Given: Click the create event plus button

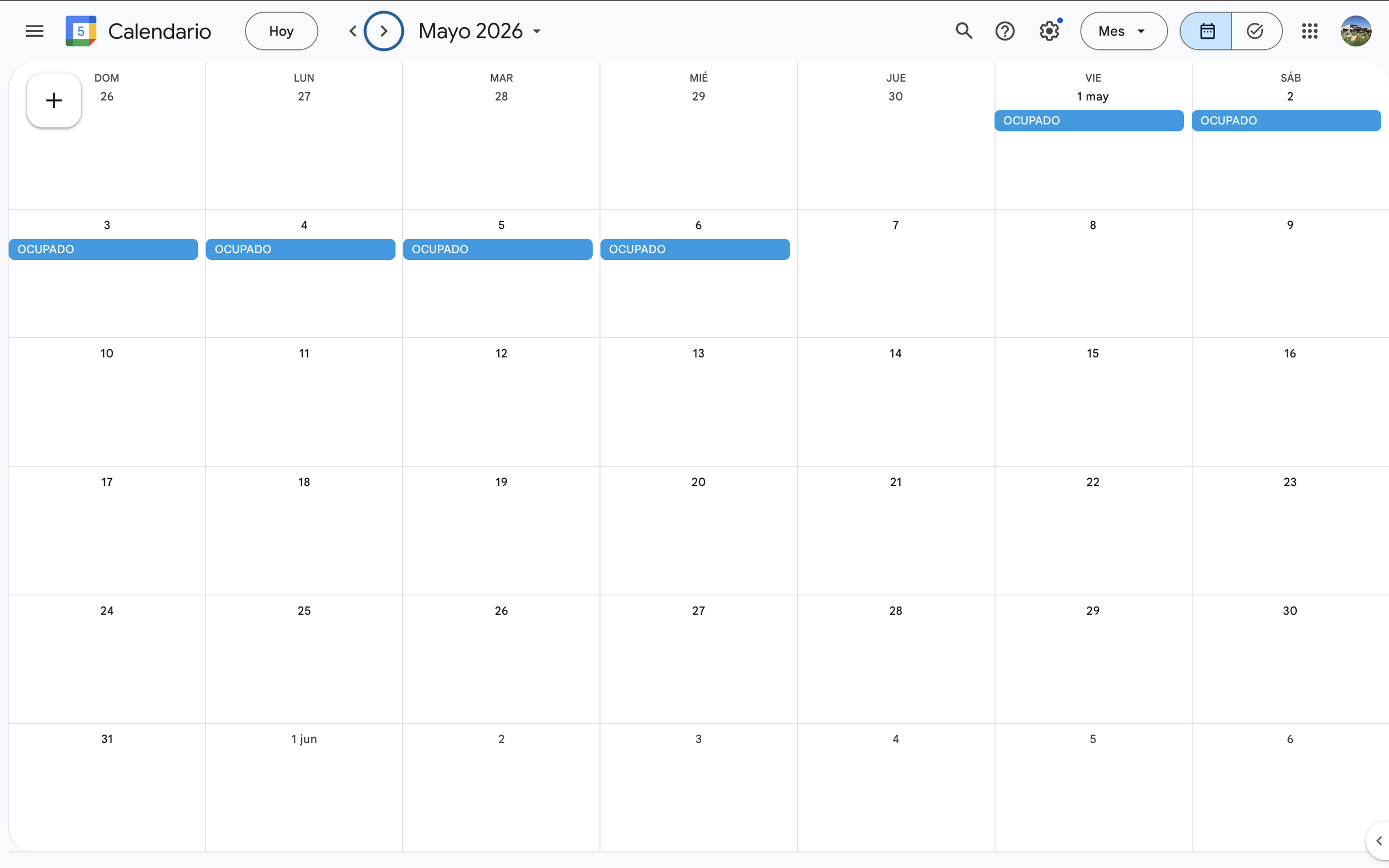Looking at the screenshot, I should [x=54, y=101].
